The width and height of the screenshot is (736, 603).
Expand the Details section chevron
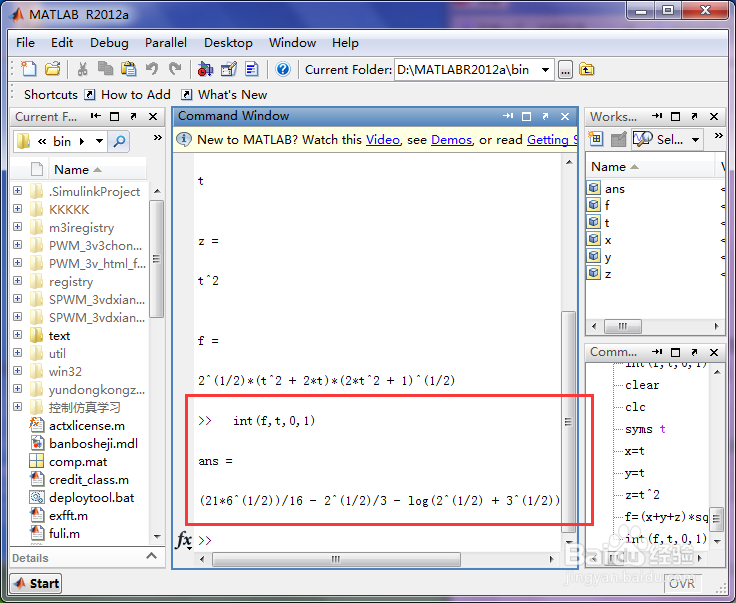151,556
